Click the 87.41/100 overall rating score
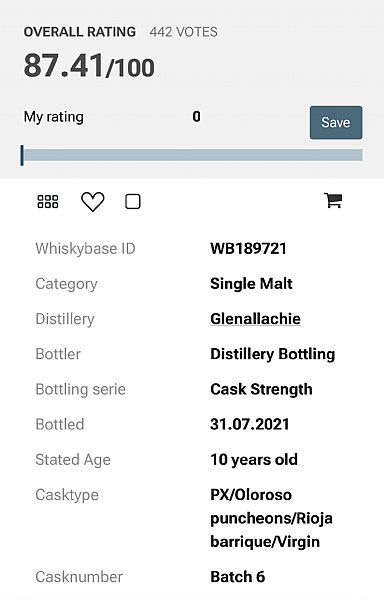 (x=89, y=66)
